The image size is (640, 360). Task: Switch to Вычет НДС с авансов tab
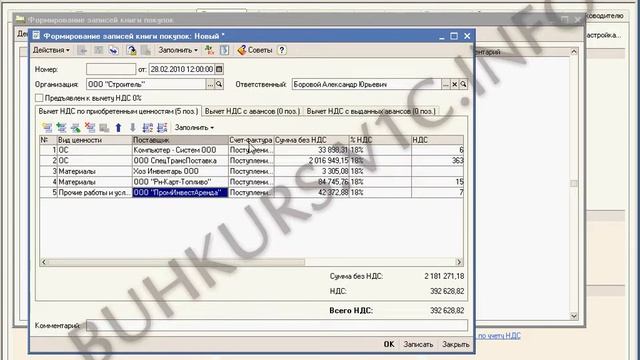click(252, 111)
